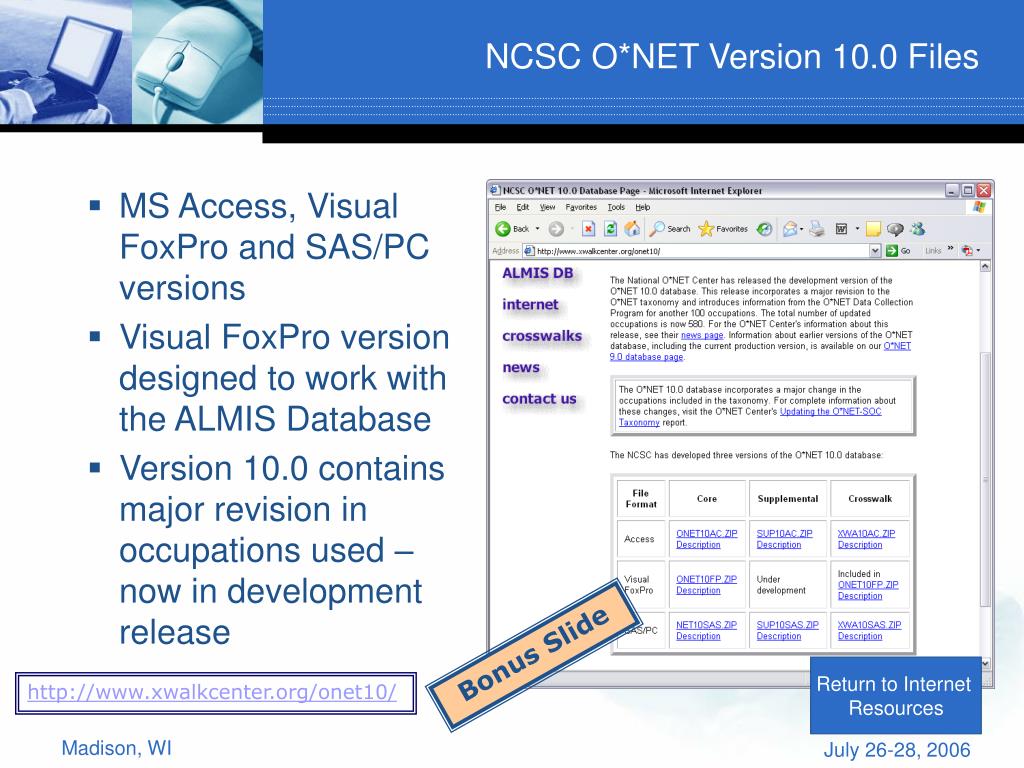Download ONET10FP.ZIP in Core column
Viewport: 1024px width, 768px height.
[x=707, y=579]
